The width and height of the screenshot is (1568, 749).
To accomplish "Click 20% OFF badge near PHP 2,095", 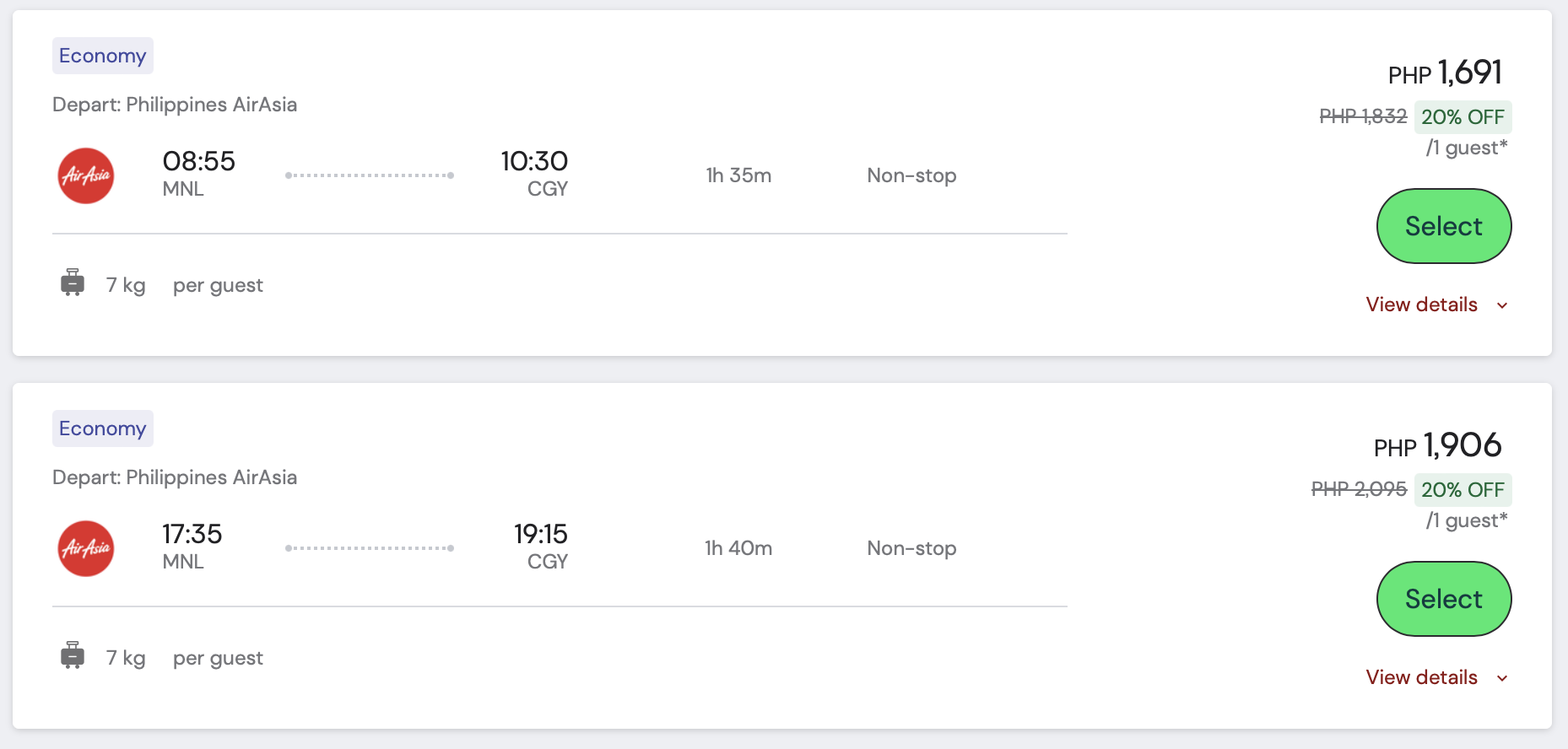I will [x=1463, y=490].
